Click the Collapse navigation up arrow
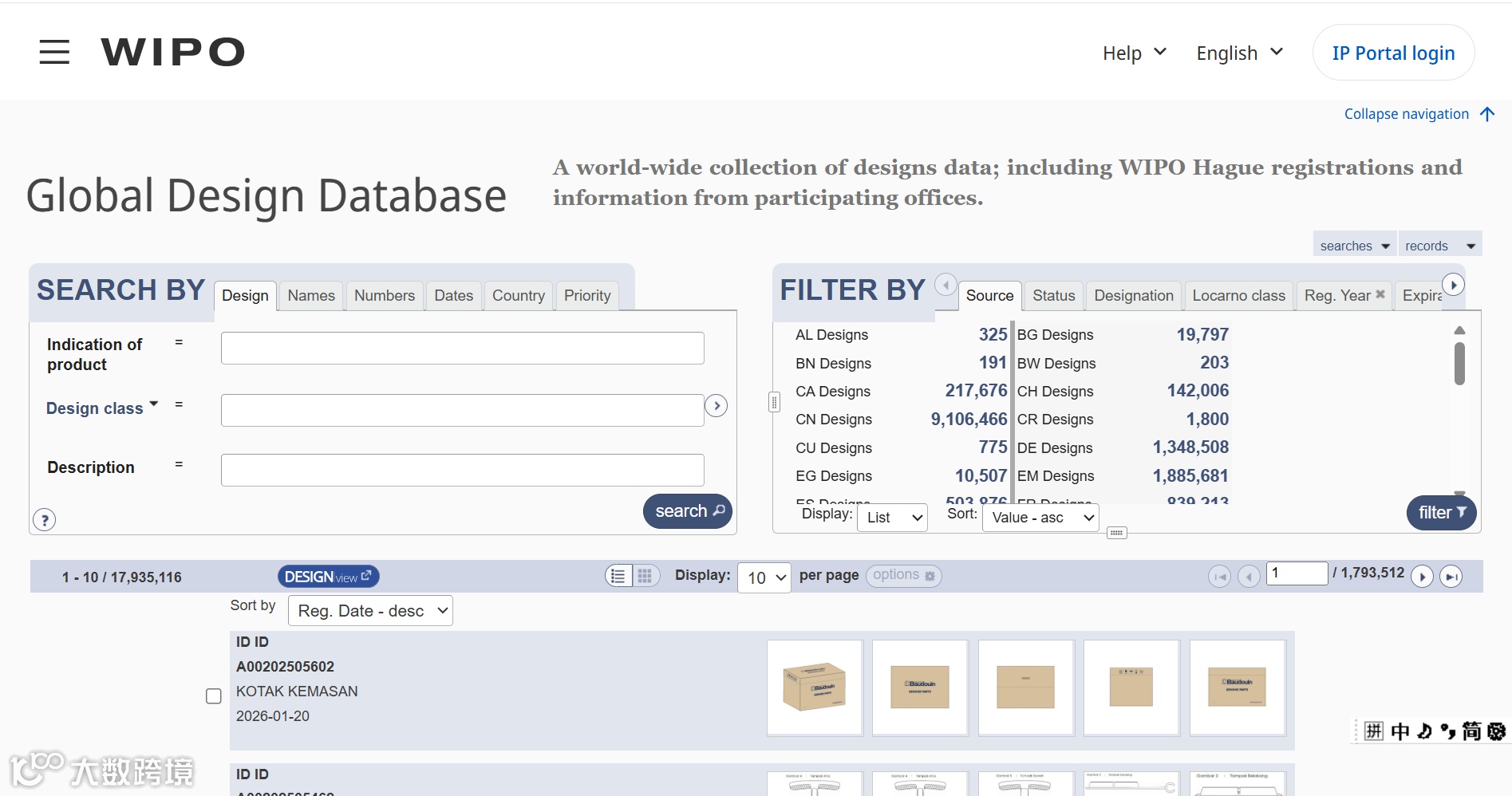Viewport: 1512px width, 796px height. tap(1487, 114)
